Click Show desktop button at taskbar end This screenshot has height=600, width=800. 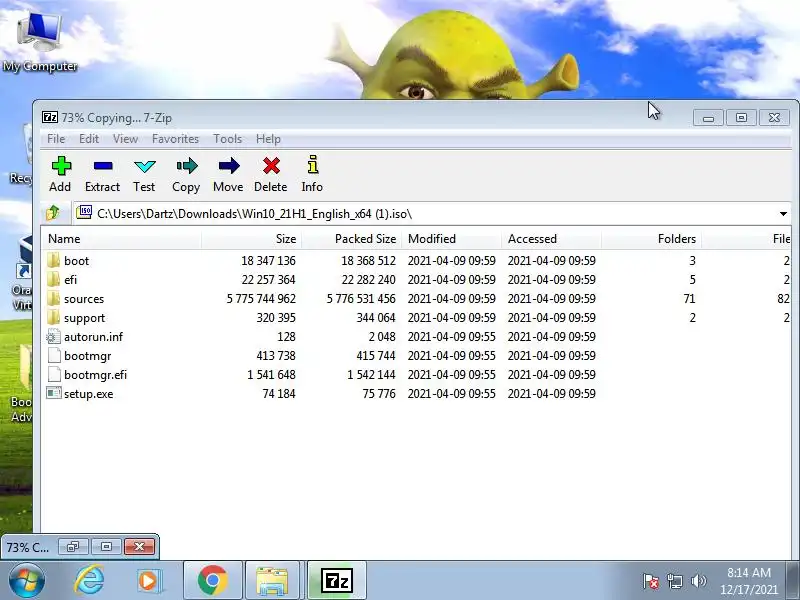(793, 581)
